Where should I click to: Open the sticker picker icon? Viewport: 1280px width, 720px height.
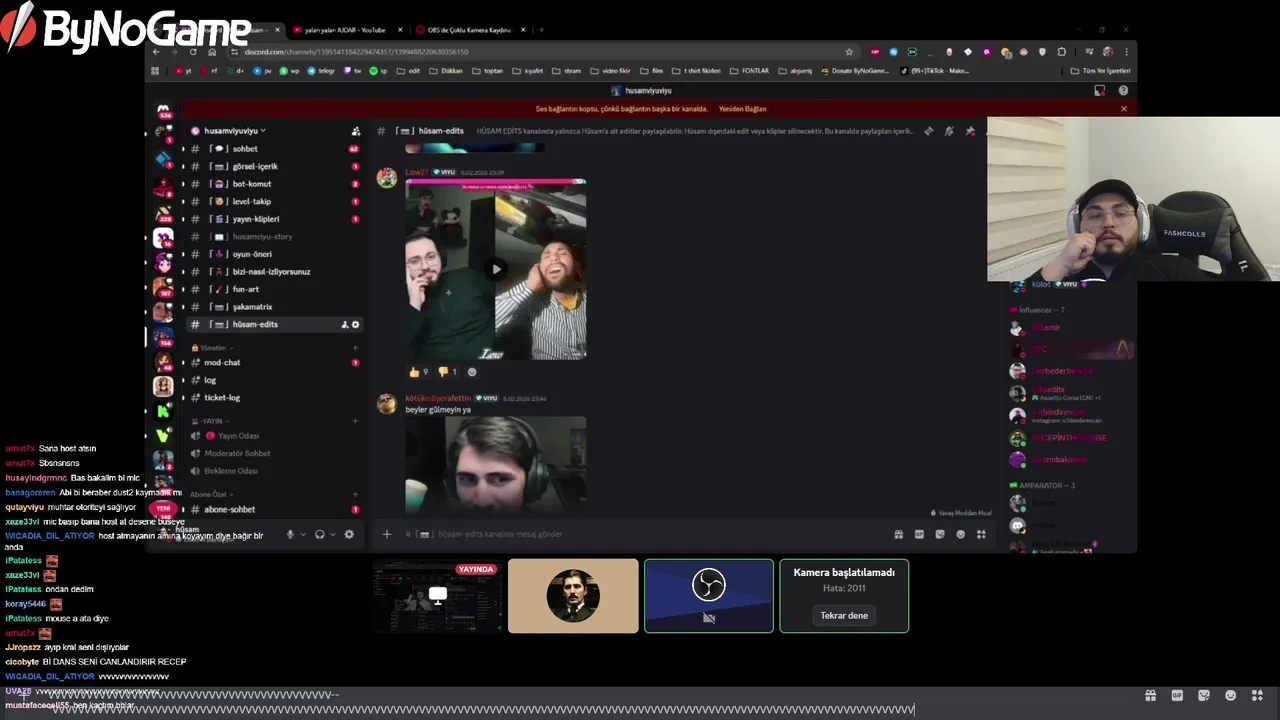coord(940,534)
